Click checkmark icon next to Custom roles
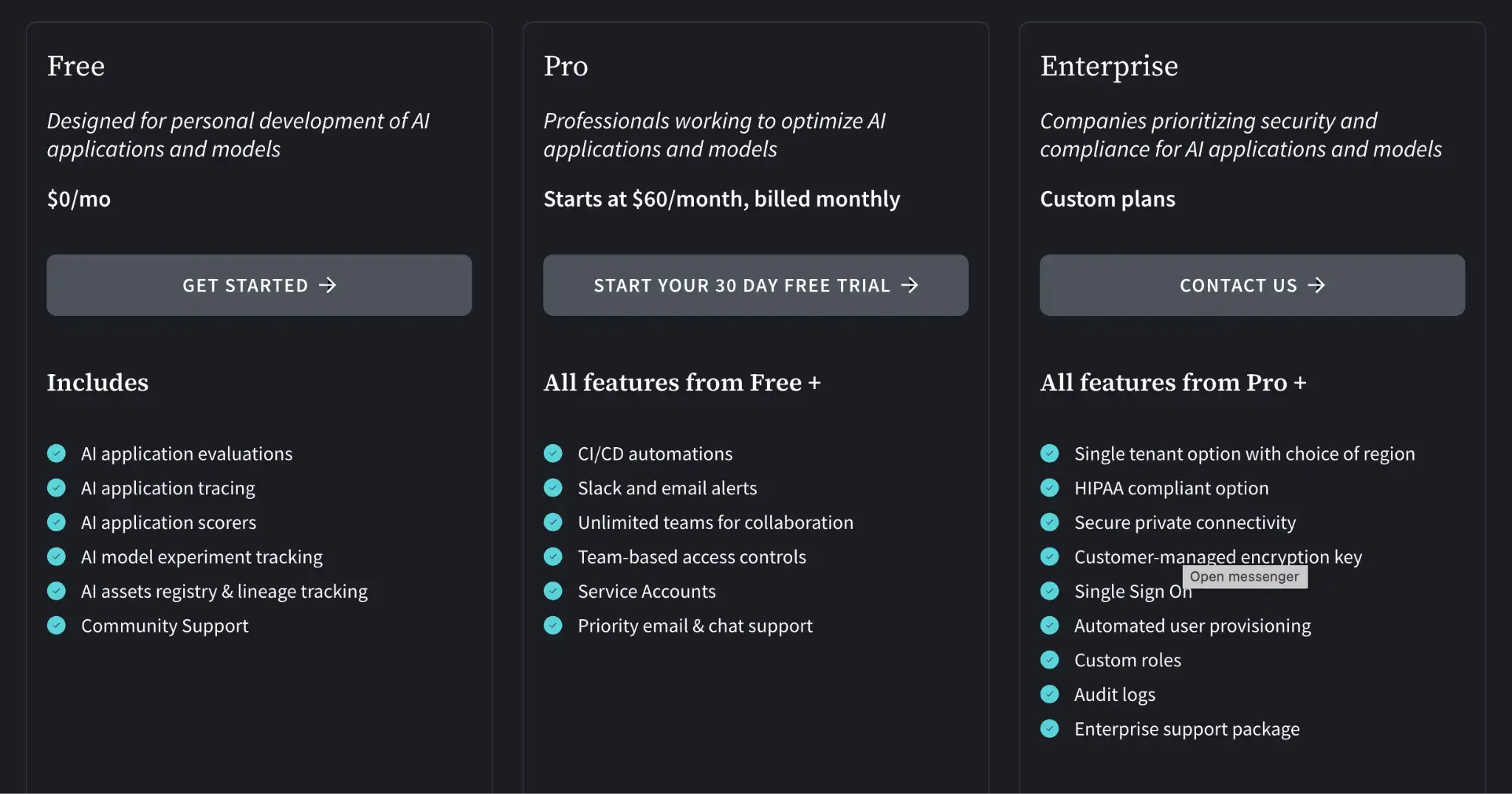The image size is (1512, 794). point(1050,660)
